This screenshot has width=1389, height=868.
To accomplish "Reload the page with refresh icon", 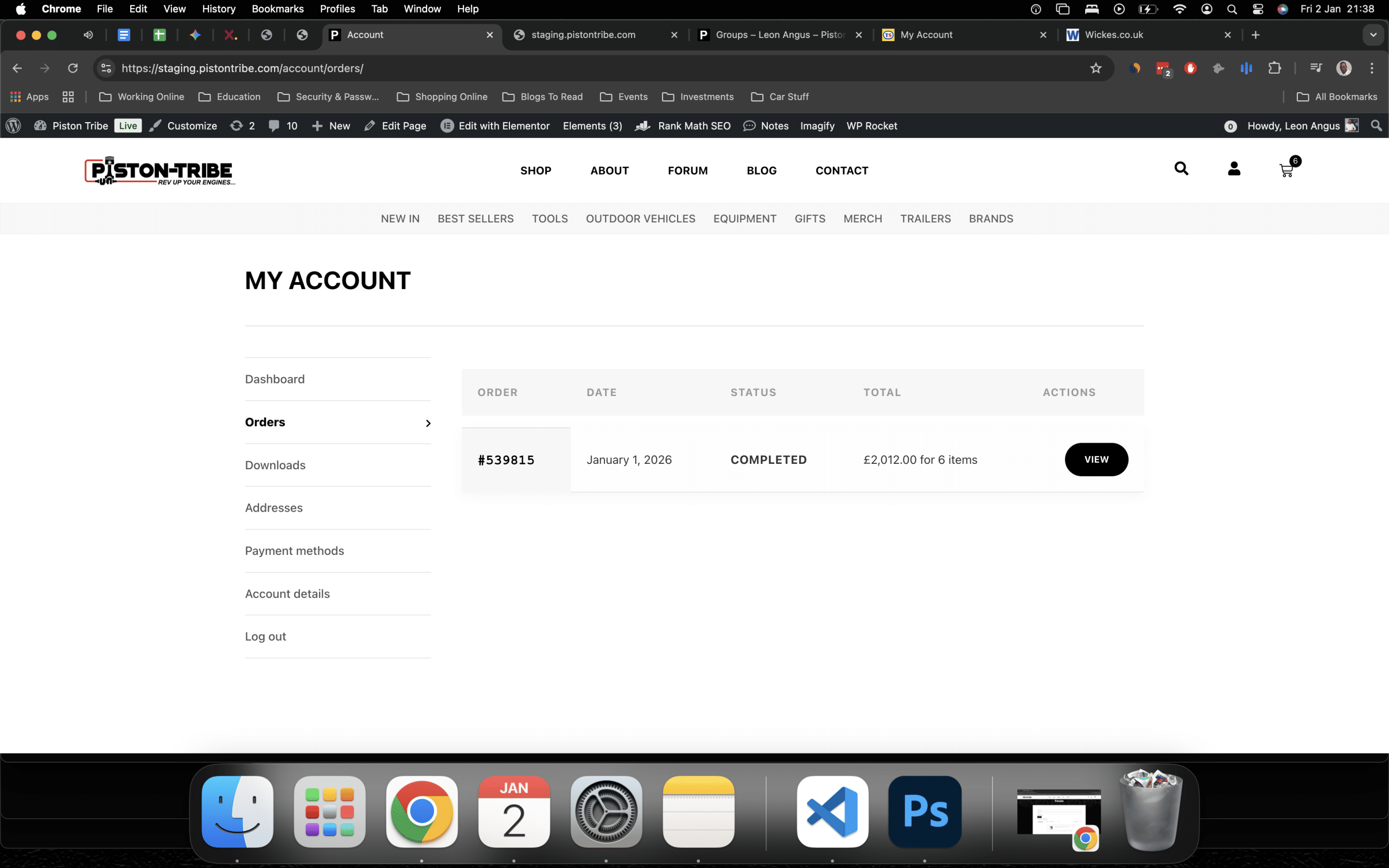I will [73, 68].
